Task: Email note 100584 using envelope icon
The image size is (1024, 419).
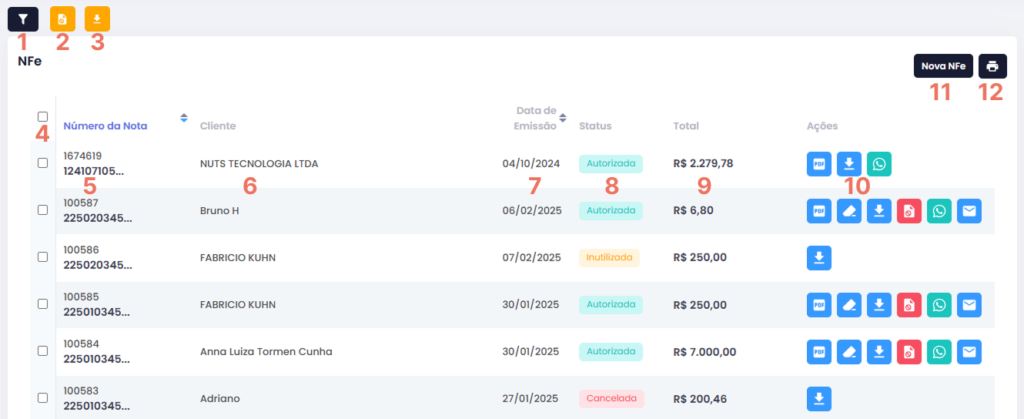Action: 969,351
